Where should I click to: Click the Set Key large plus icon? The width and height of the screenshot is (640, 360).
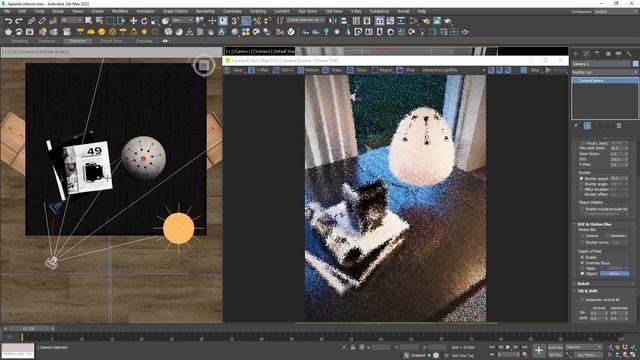[539, 350]
